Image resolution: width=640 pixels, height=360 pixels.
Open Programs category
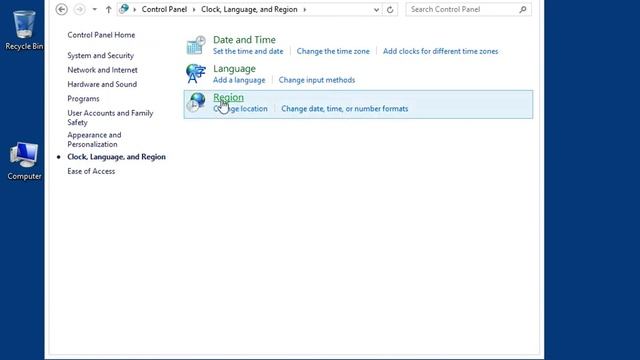coord(83,99)
